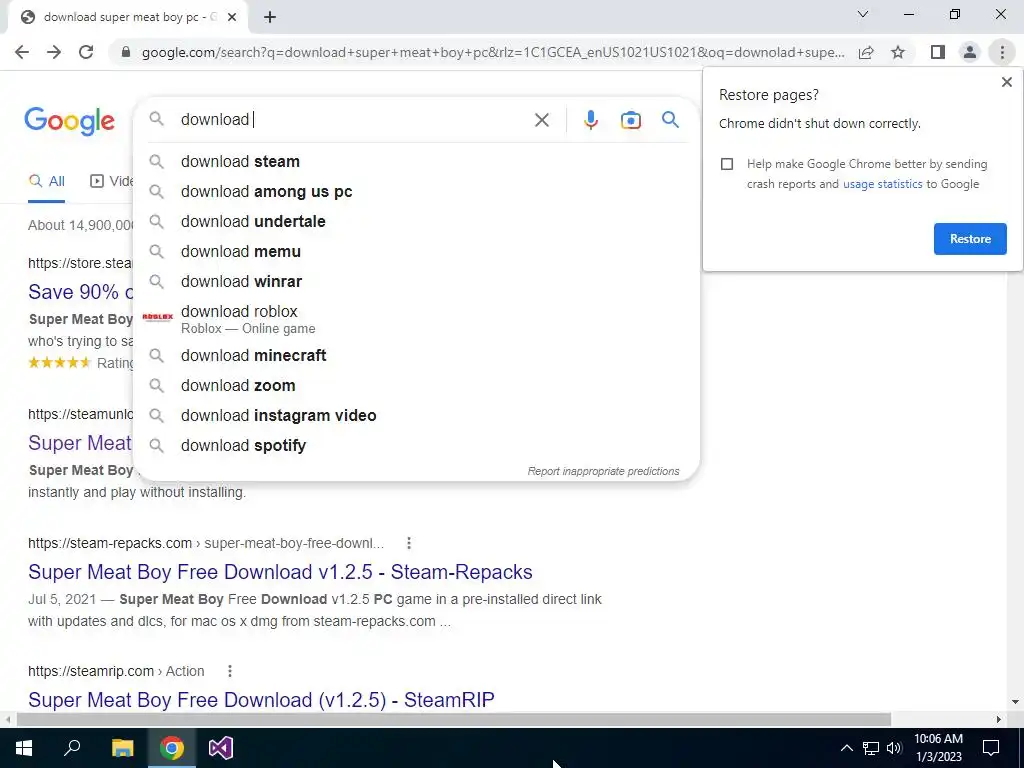Open the Chrome three-dot menu
This screenshot has width=1024, height=768.
1002,52
